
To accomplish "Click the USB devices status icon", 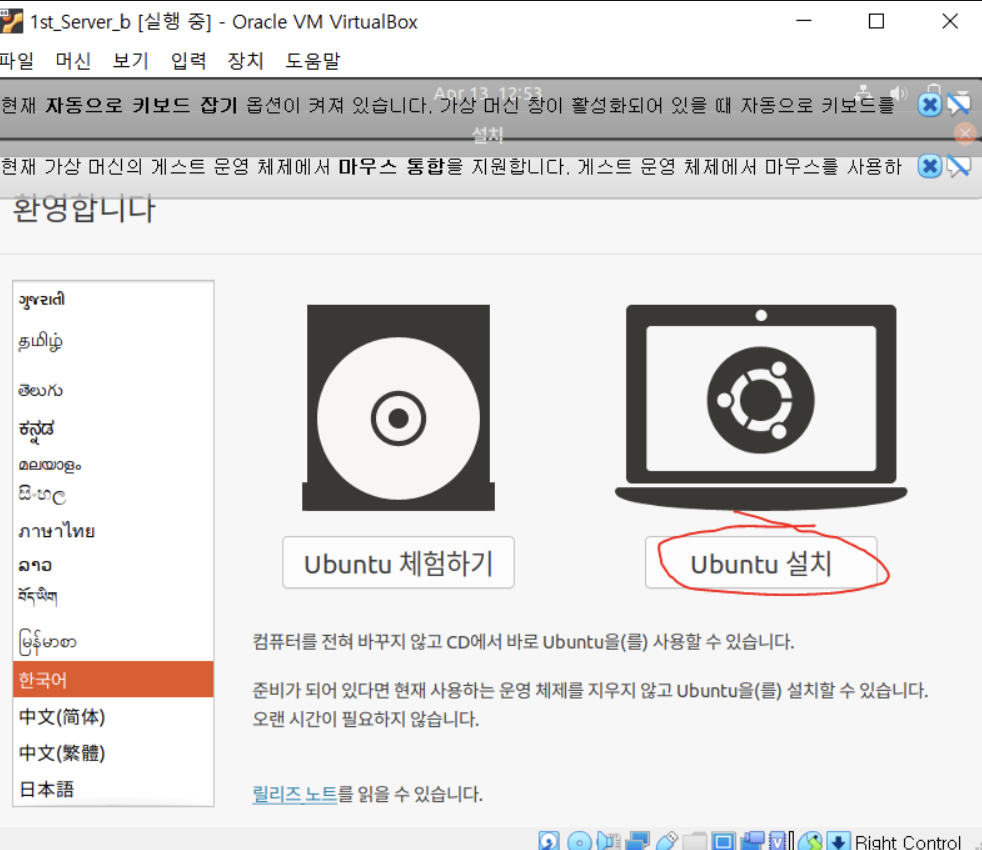I will [666, 841].
